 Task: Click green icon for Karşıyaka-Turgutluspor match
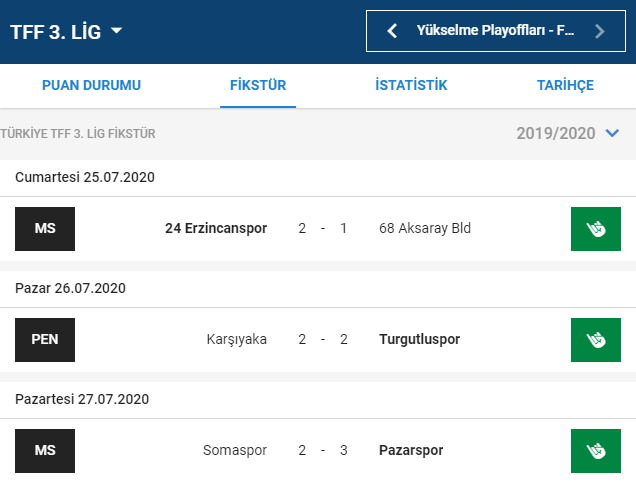(x=595, y=339)
